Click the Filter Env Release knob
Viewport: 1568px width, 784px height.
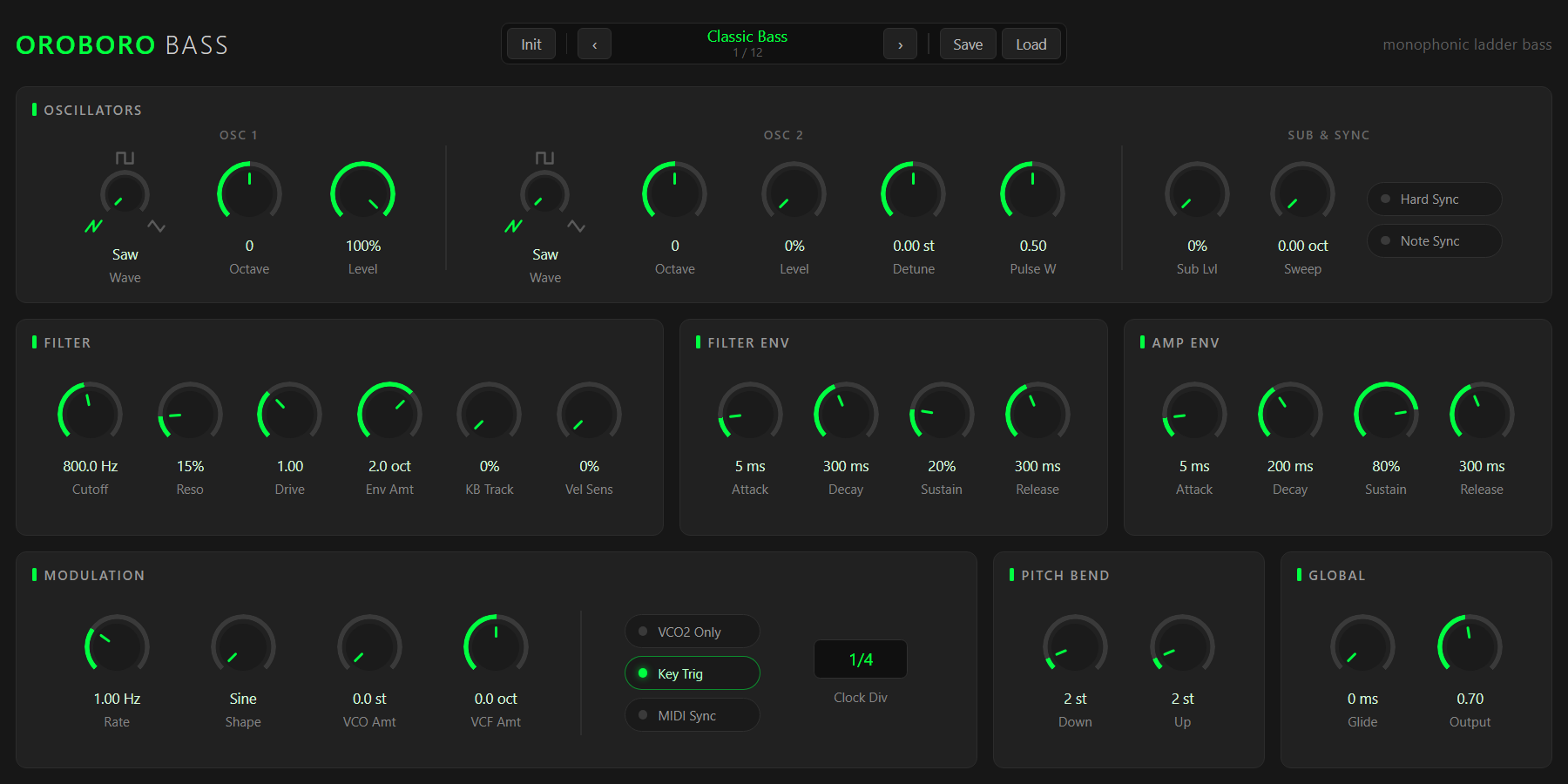pyautogui.click(x=1037, y=414)
